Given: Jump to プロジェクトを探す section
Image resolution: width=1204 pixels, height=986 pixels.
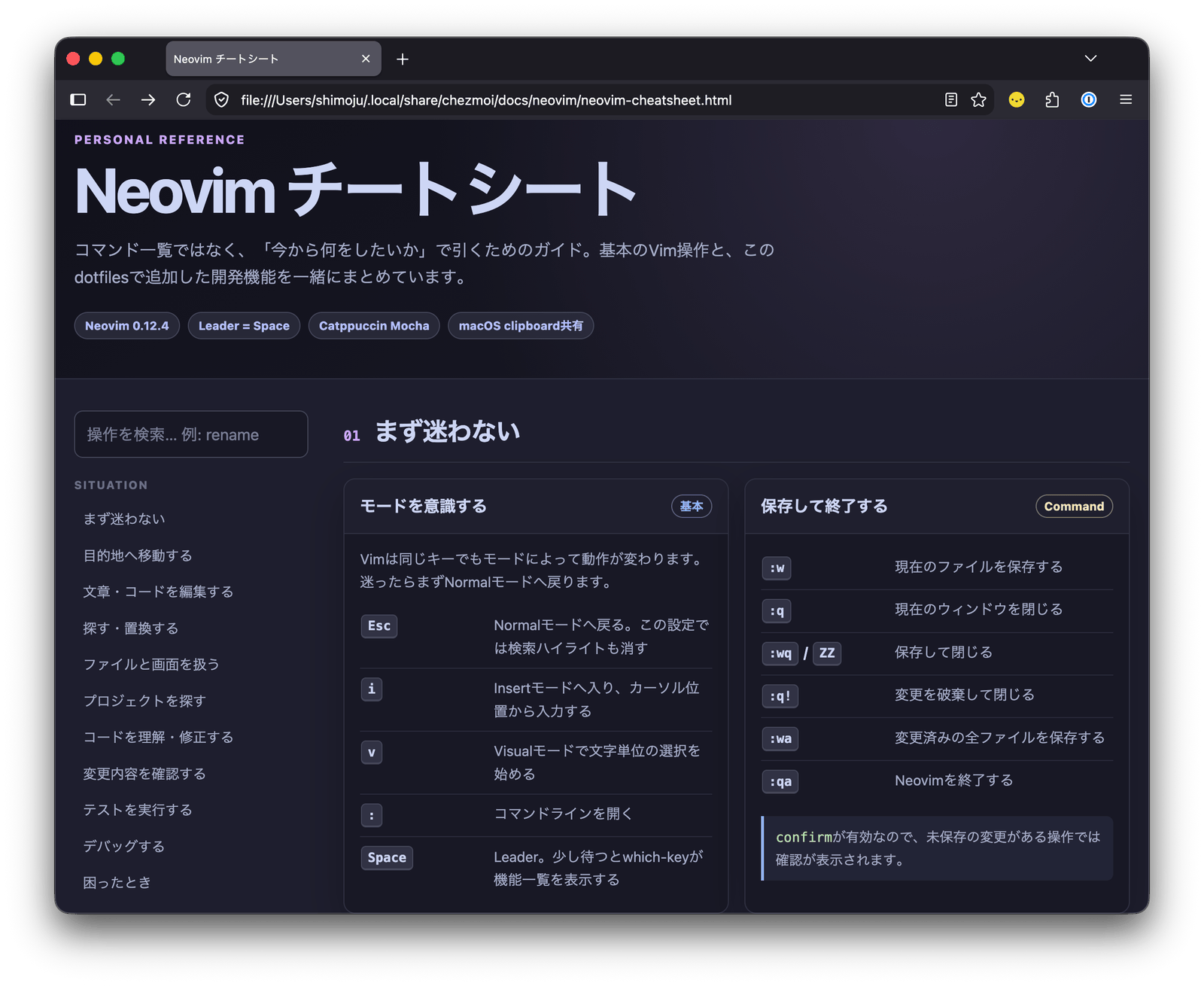Looking at the screenshot, I should tap(144, 701).
